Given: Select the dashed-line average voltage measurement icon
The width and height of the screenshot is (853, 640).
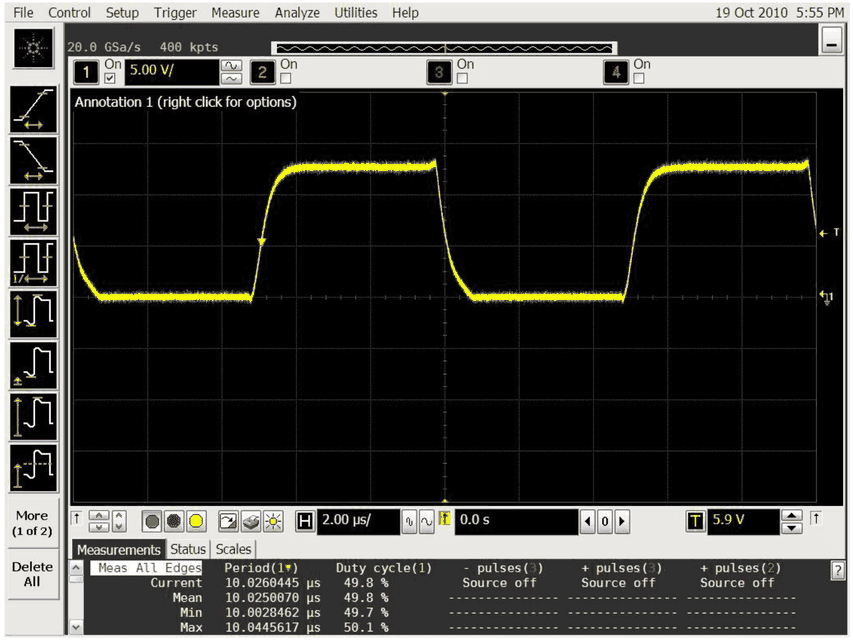Looking at the screenshot, I should click(33, 467).
